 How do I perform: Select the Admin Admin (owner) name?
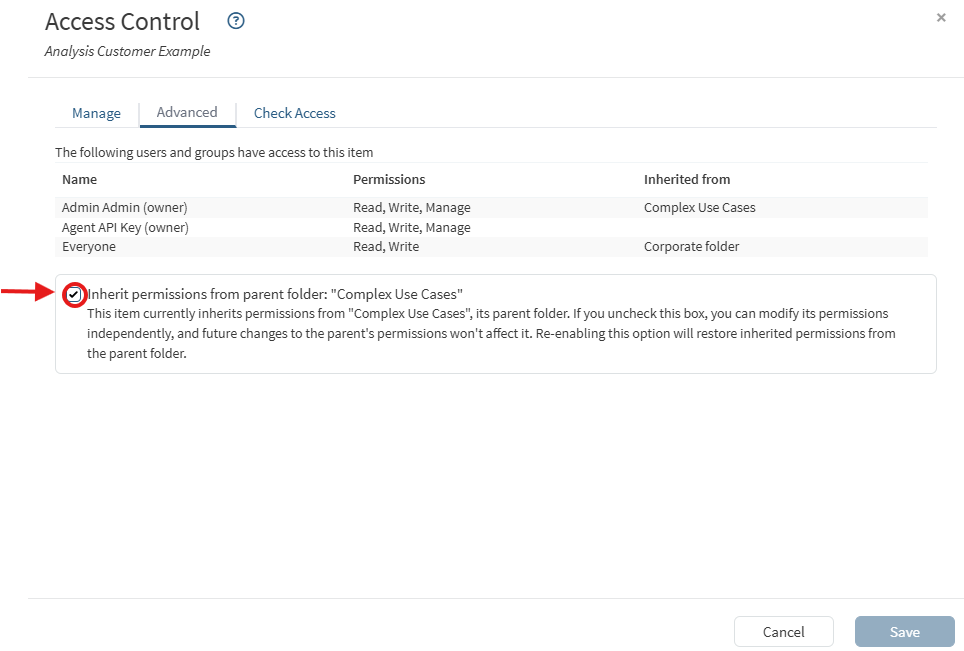125,208
